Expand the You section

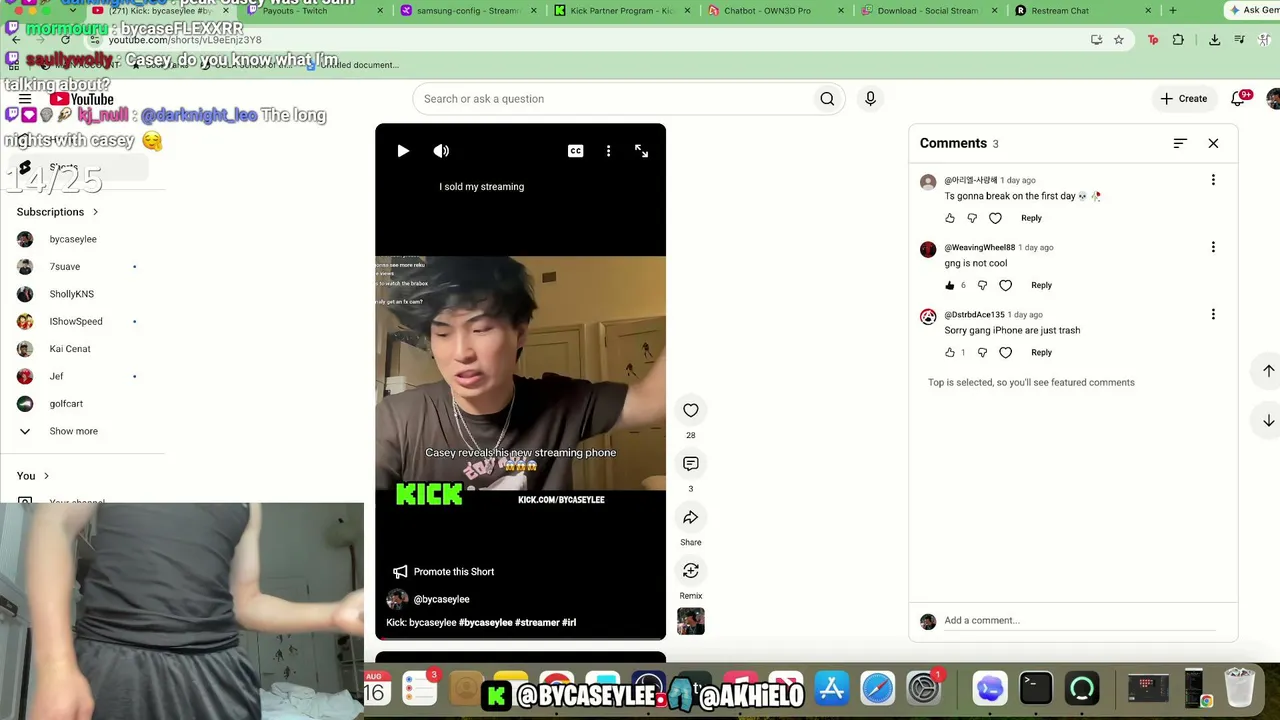tap(33, 476)
